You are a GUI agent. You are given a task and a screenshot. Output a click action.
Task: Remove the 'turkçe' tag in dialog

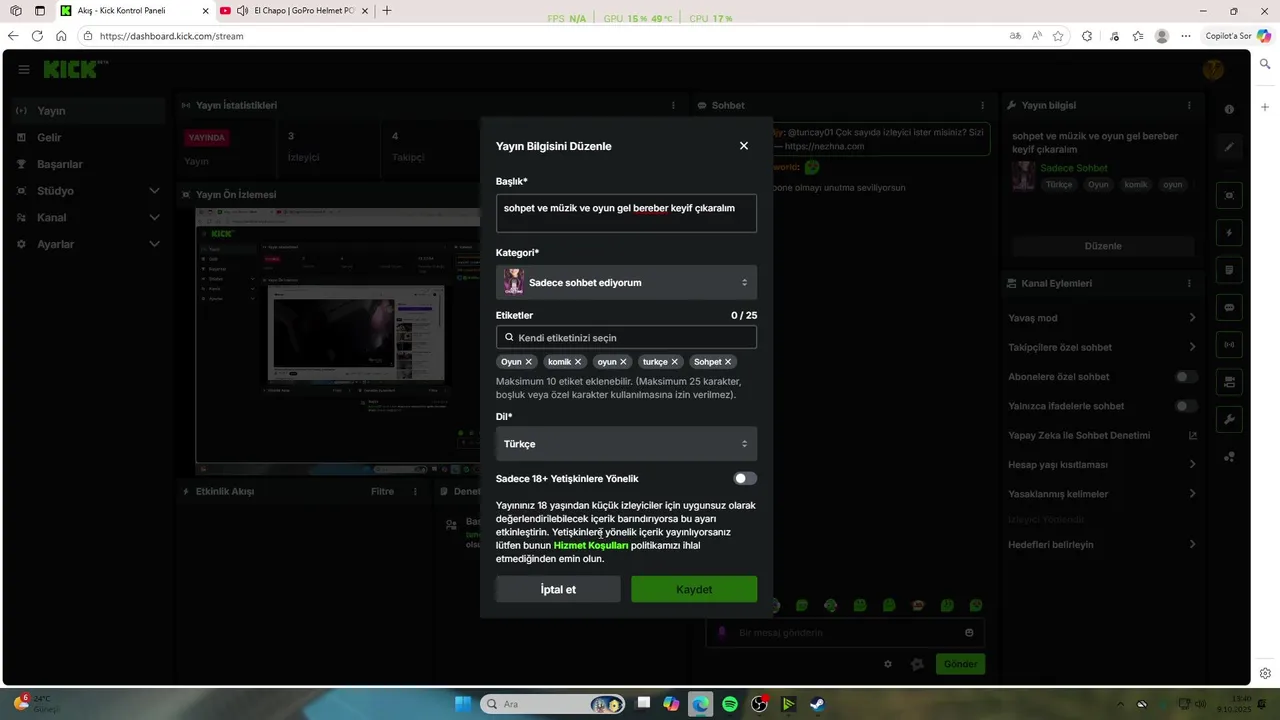[x=675, y=362]
